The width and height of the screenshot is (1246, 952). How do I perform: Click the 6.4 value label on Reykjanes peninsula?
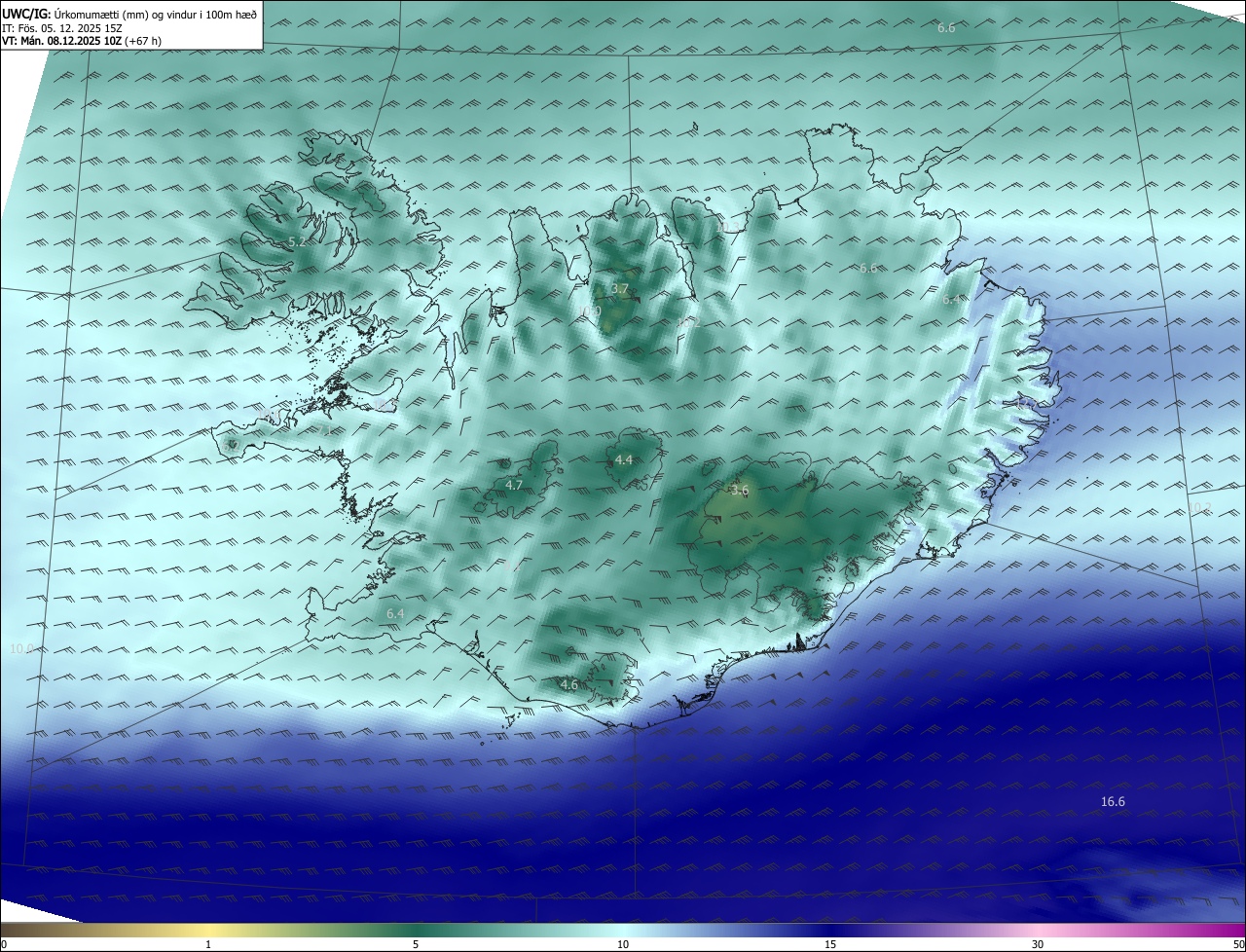[394, 614]
